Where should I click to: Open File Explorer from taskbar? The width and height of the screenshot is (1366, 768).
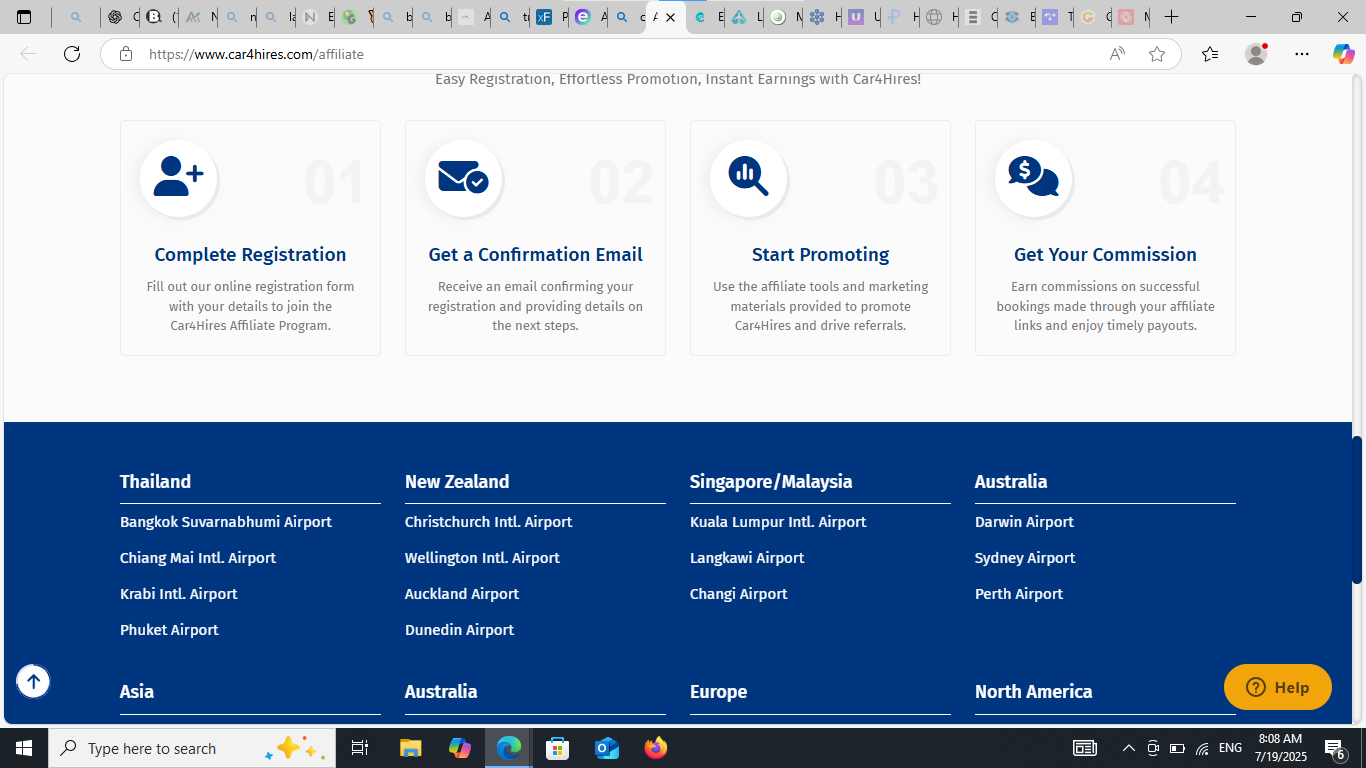(410, 748)
